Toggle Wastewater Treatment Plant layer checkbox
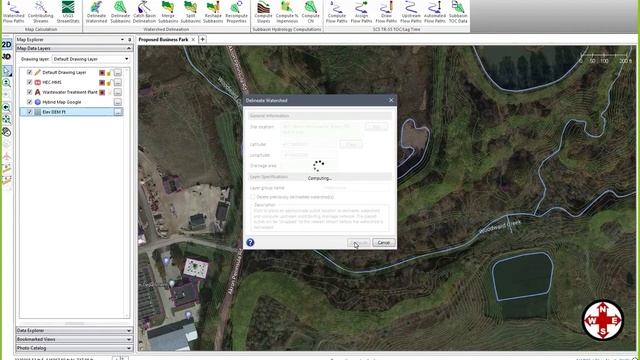Screen dimensions: 640x360 pos(29,92)
